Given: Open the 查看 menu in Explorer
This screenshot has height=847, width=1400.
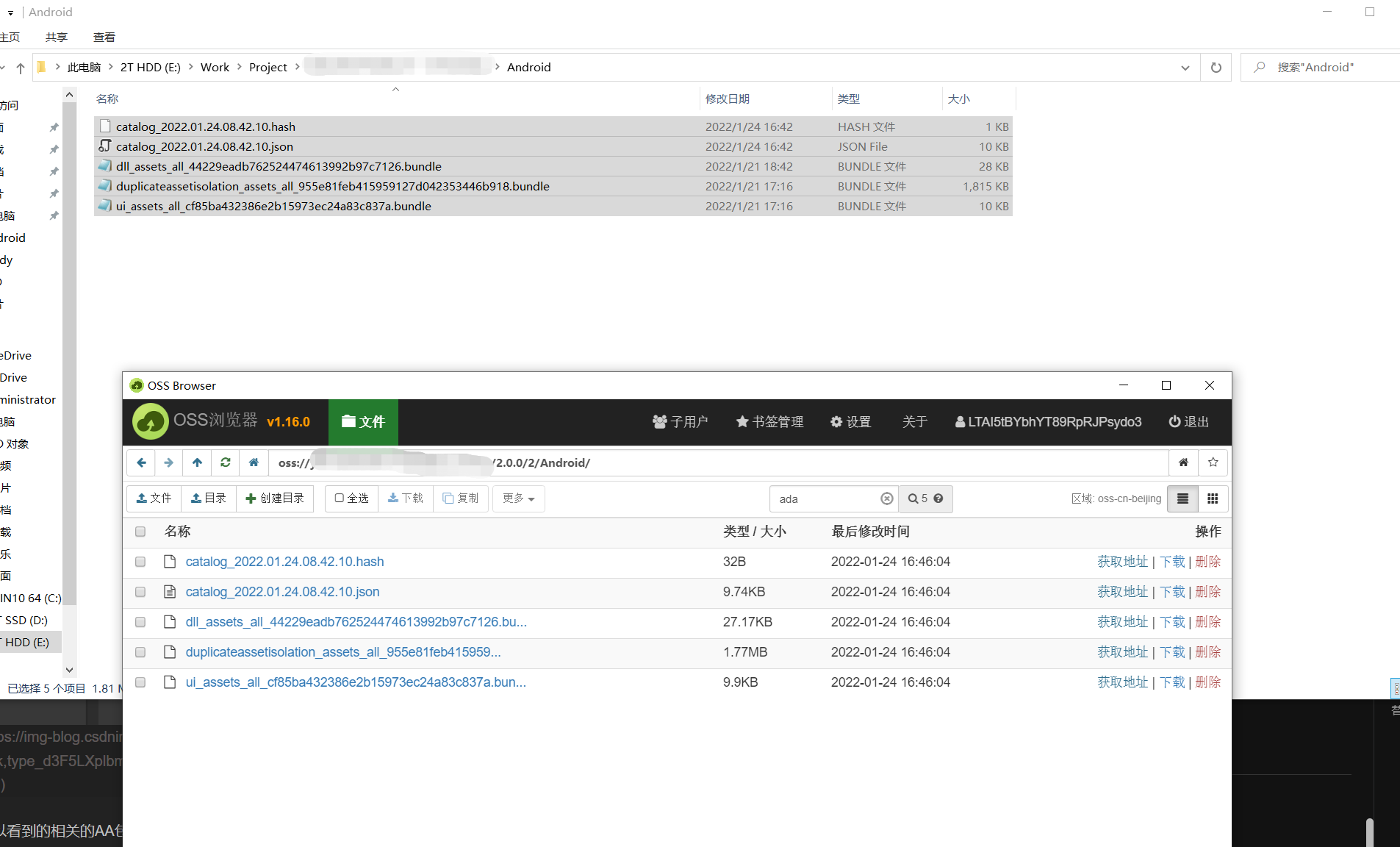Looking at the screenshot, I should pyautogui.click(x=104, y=36).
